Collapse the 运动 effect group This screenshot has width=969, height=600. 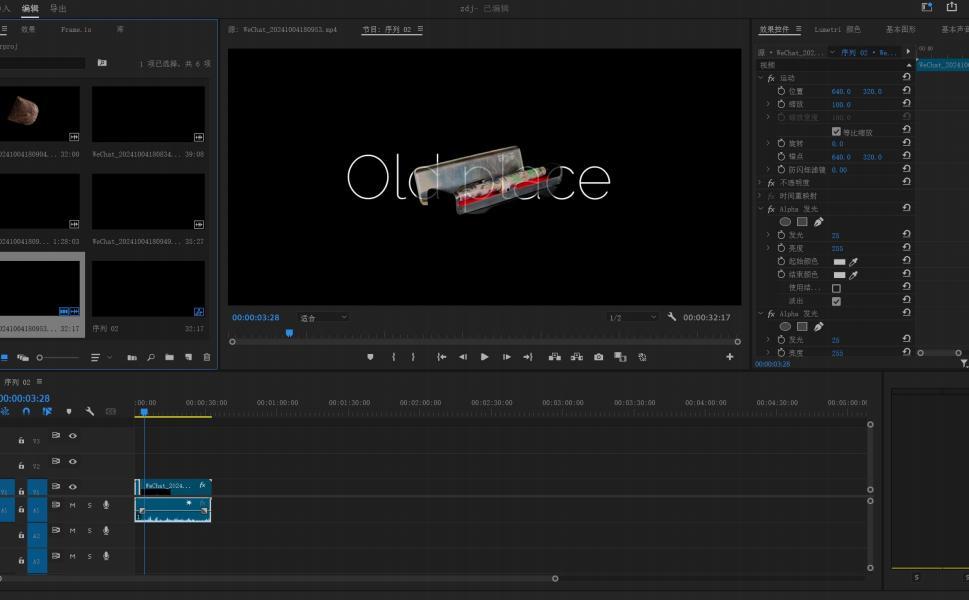761,78
